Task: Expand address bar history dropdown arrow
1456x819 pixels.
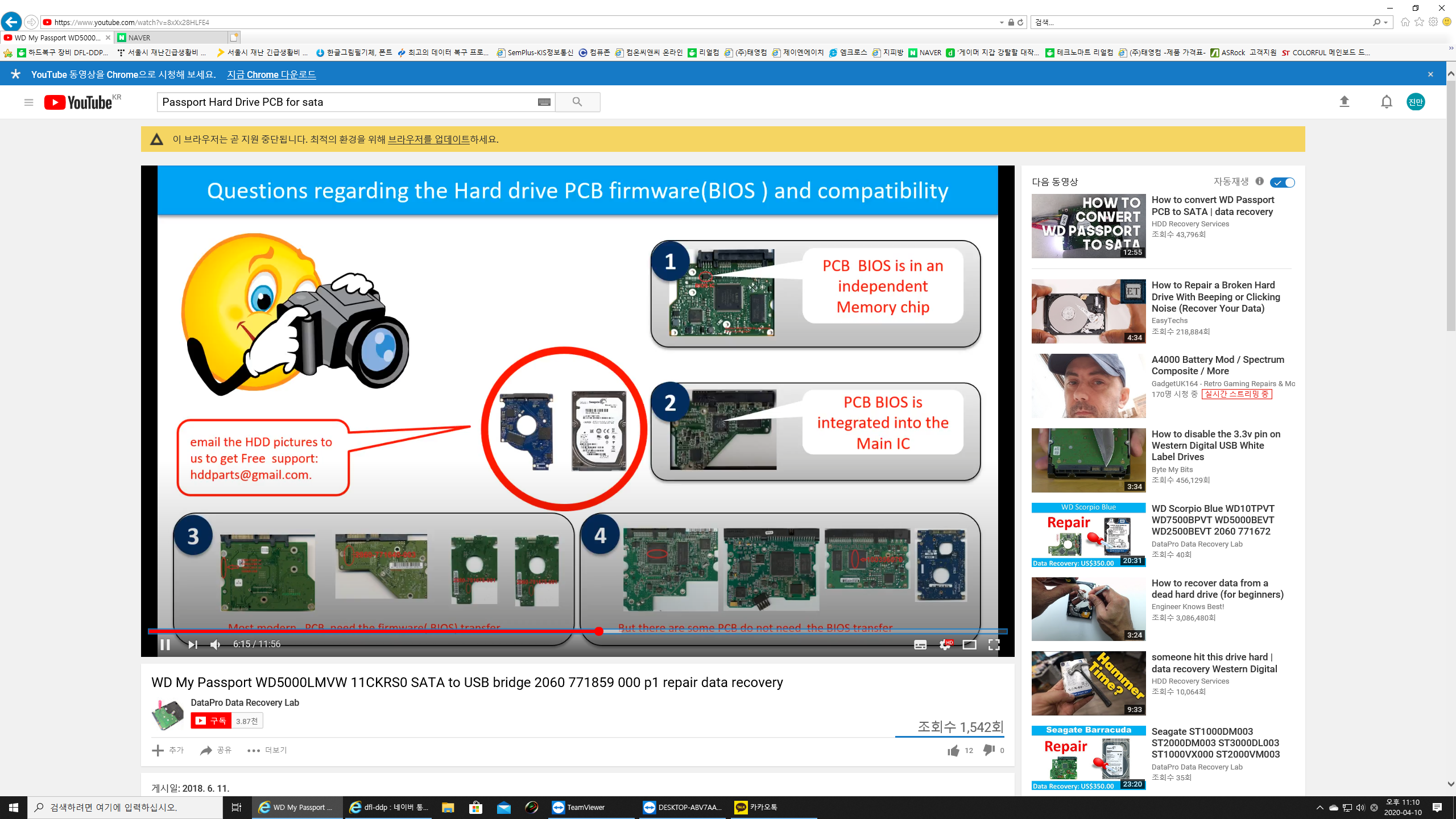Action: click(x=1002, y=23)
